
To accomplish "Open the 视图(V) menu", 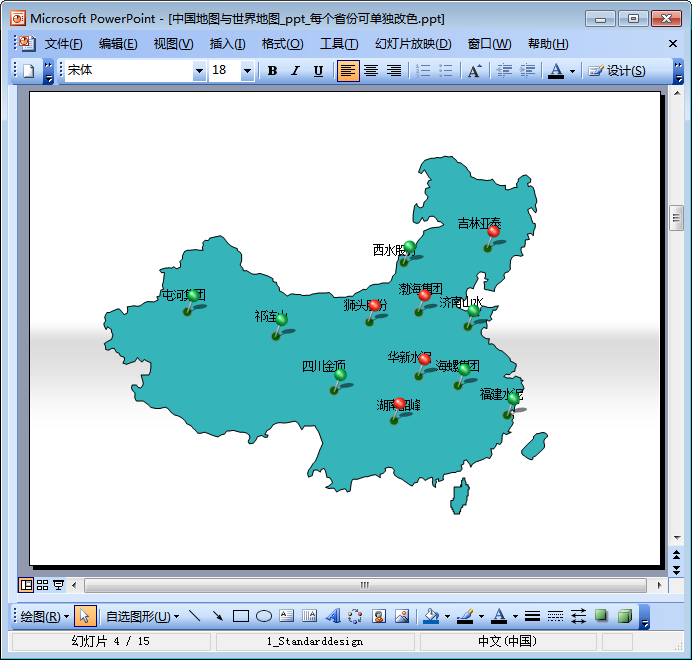I will [x=173, y=44].
